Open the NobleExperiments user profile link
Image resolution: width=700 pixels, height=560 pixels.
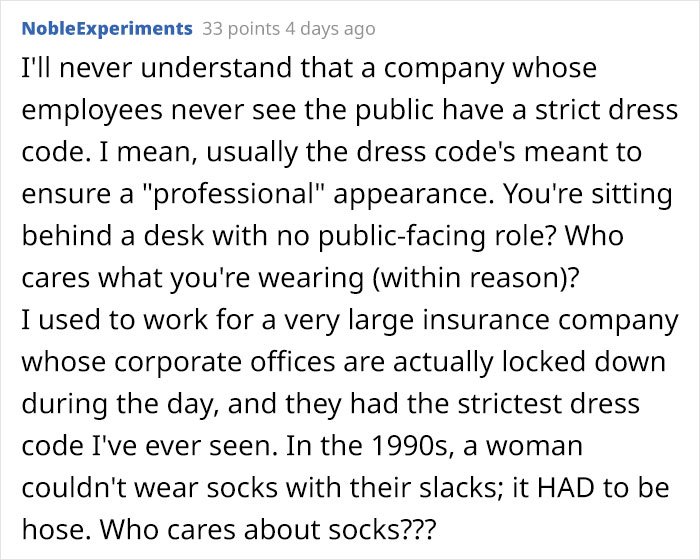click(x=107, y=29)
